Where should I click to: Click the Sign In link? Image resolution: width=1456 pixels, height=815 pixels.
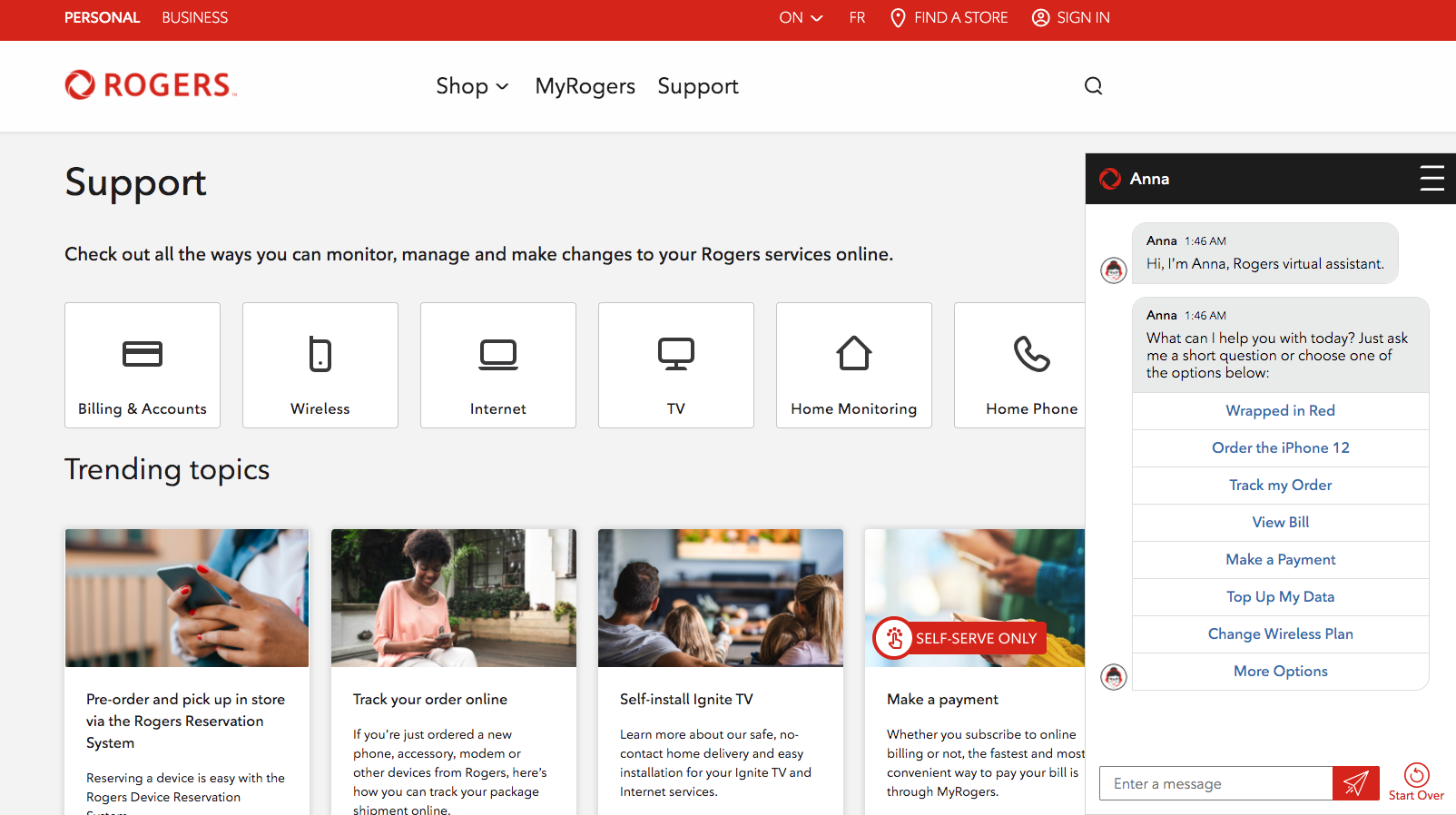[x=1083, y=18]
